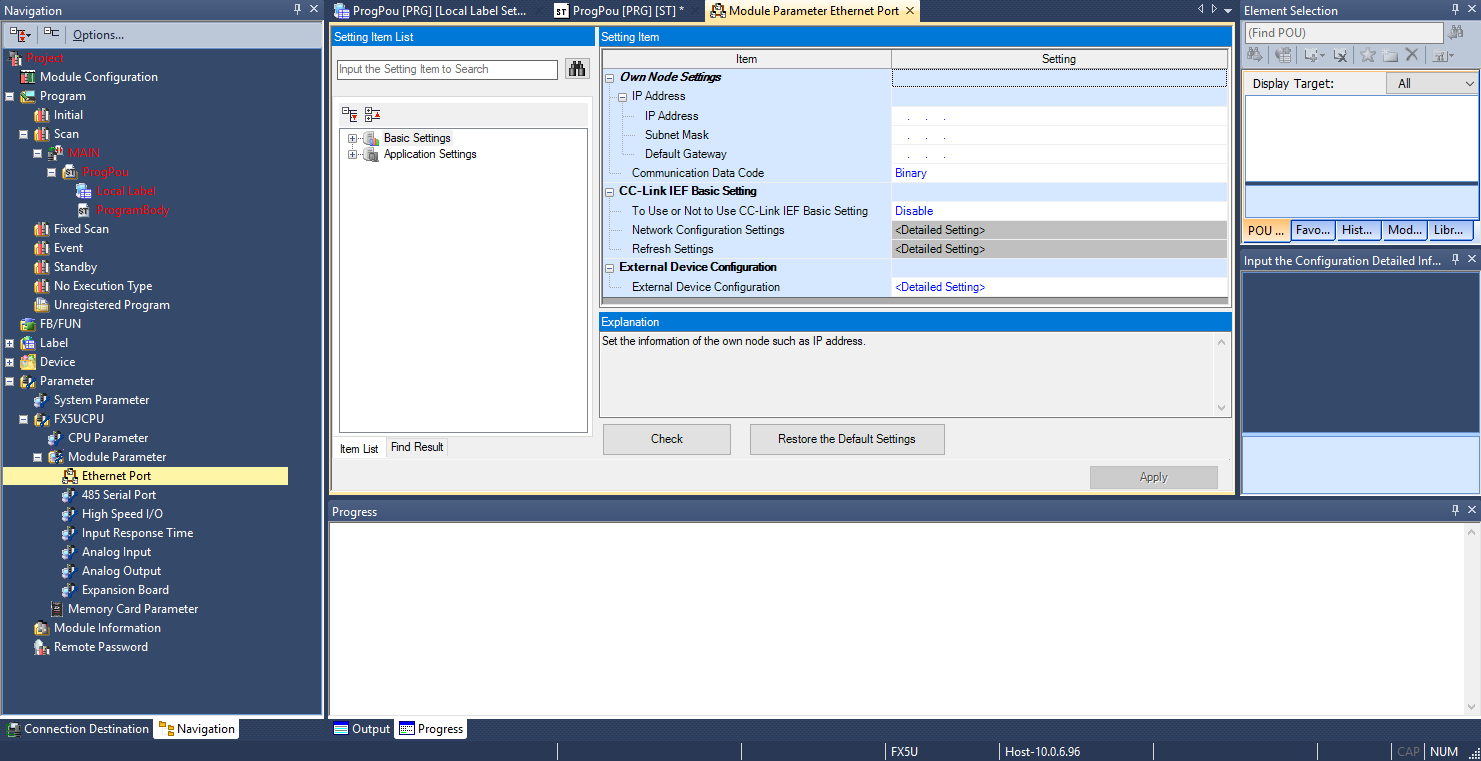Click the Module Configuration icon in the tree
The image size is (1481, 761).
pos(28,77)
